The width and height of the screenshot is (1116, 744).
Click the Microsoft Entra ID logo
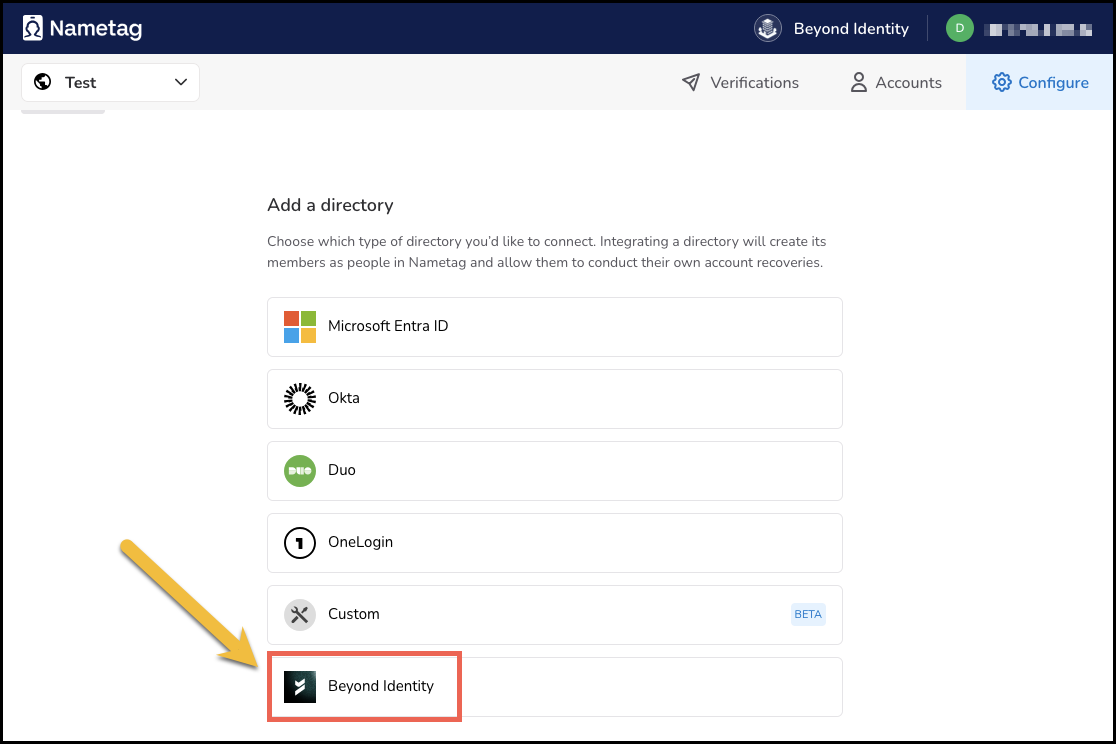pos(300,326)
